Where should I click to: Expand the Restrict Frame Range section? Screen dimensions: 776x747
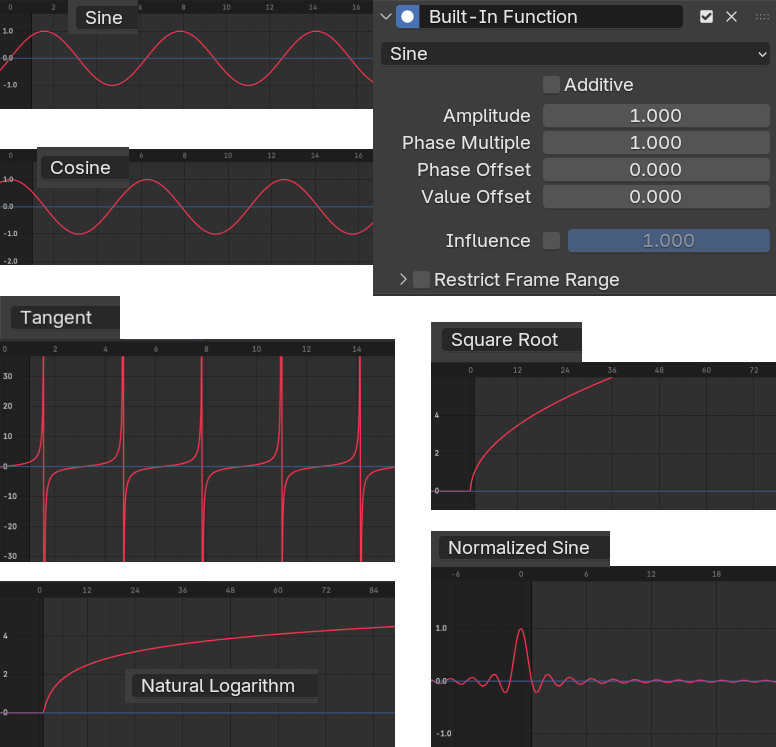coord(403,280)
